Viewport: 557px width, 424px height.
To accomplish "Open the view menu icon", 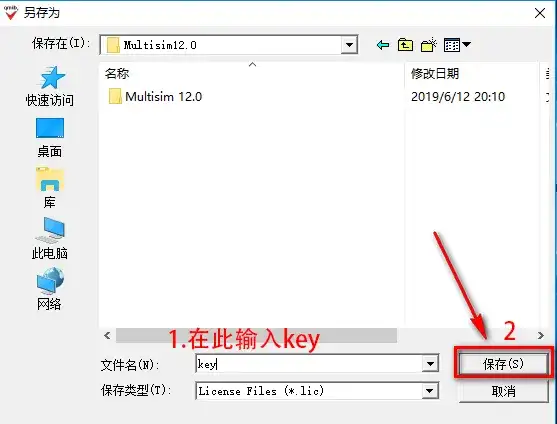I will coord(457,45).
